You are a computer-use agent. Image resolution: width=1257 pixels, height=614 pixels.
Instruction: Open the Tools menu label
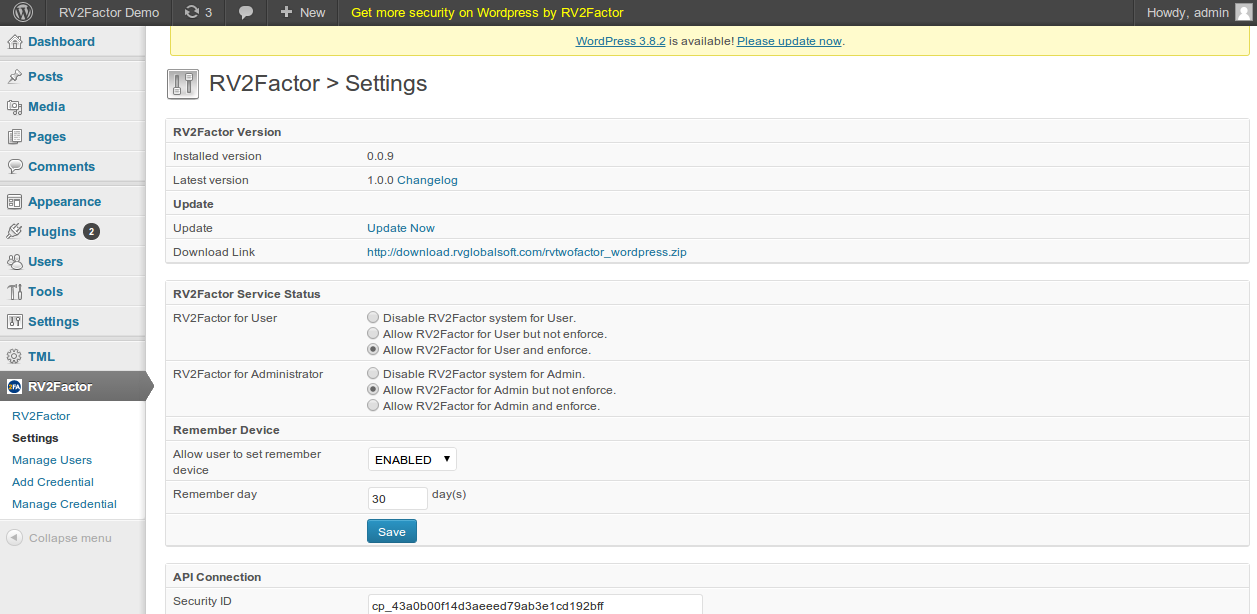(x=45, y=292)
